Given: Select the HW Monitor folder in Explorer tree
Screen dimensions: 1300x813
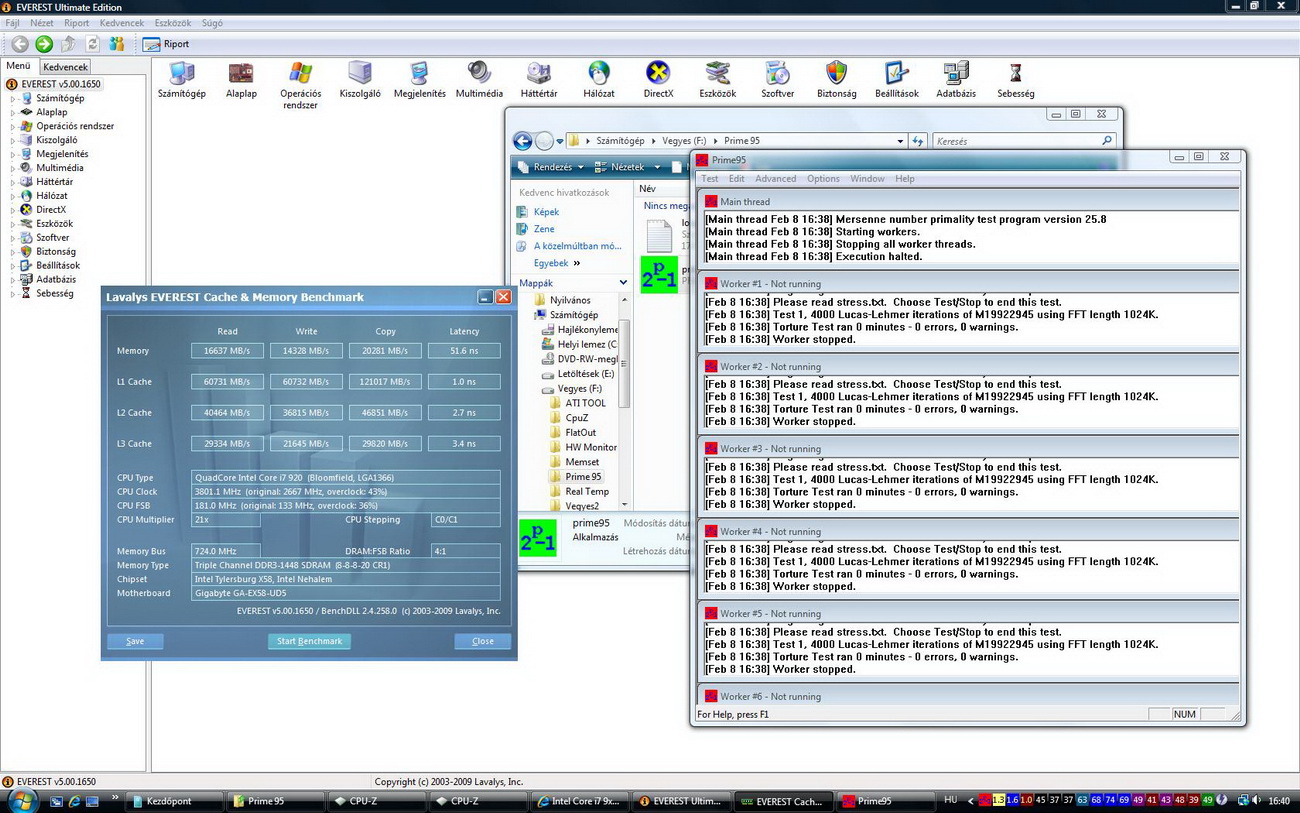Looking at the screenshot, I should click(x=591, y=447).
